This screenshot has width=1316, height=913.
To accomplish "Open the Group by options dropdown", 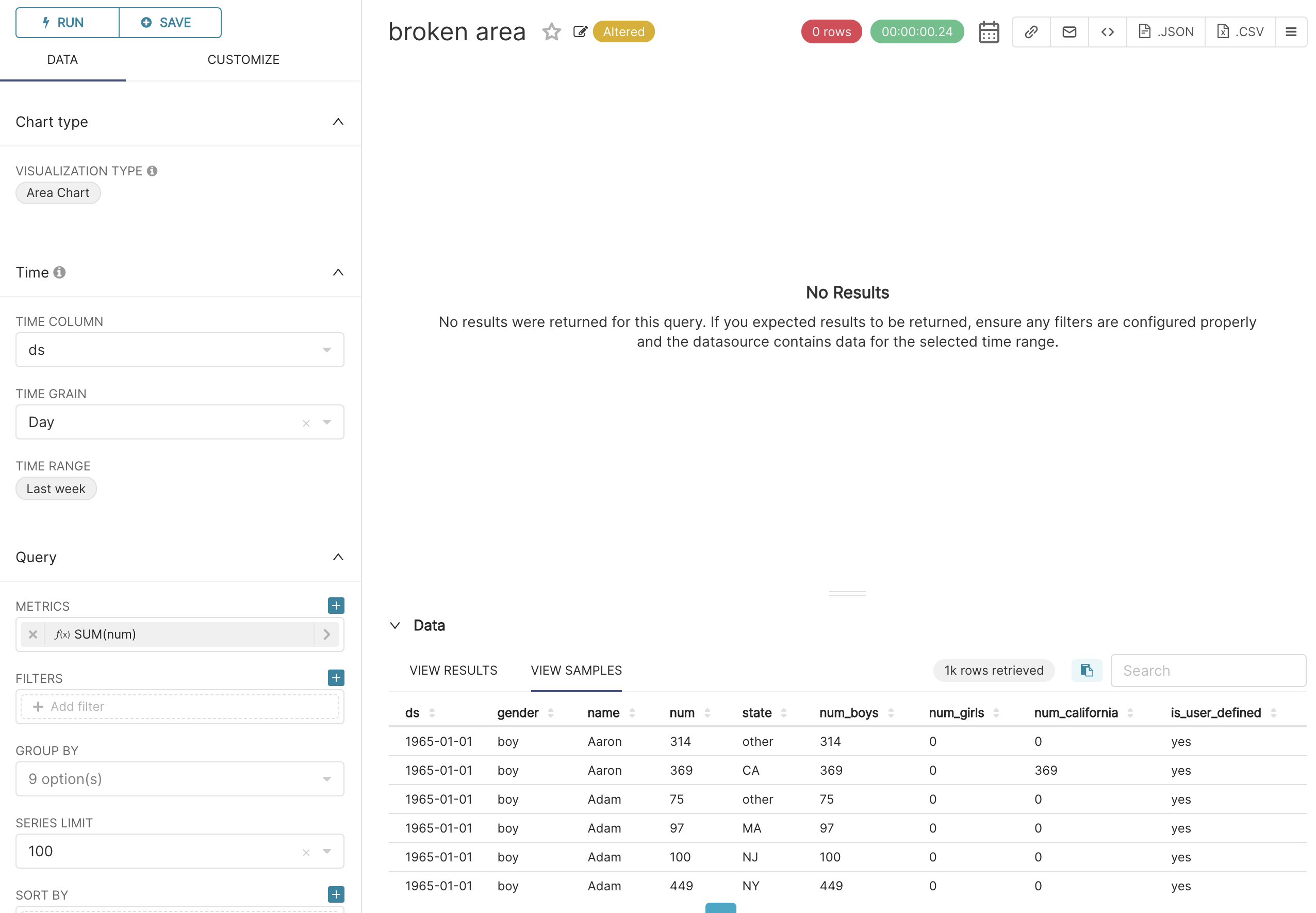I will [179, 778].
